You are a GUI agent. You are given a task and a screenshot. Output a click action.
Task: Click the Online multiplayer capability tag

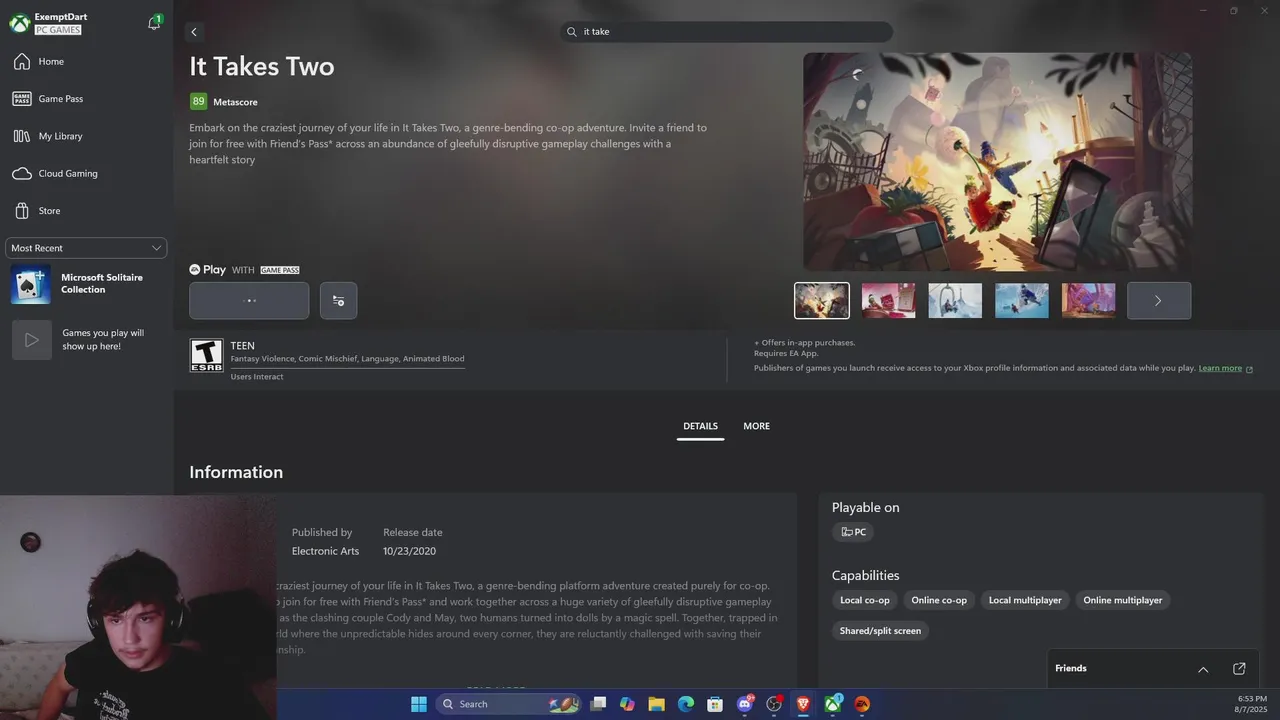tap(1123, 600)
